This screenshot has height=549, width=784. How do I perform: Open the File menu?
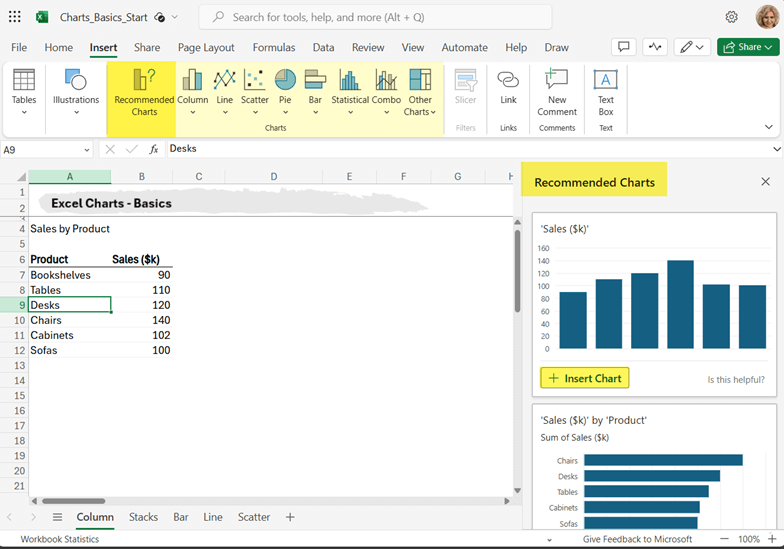[19, 48]
